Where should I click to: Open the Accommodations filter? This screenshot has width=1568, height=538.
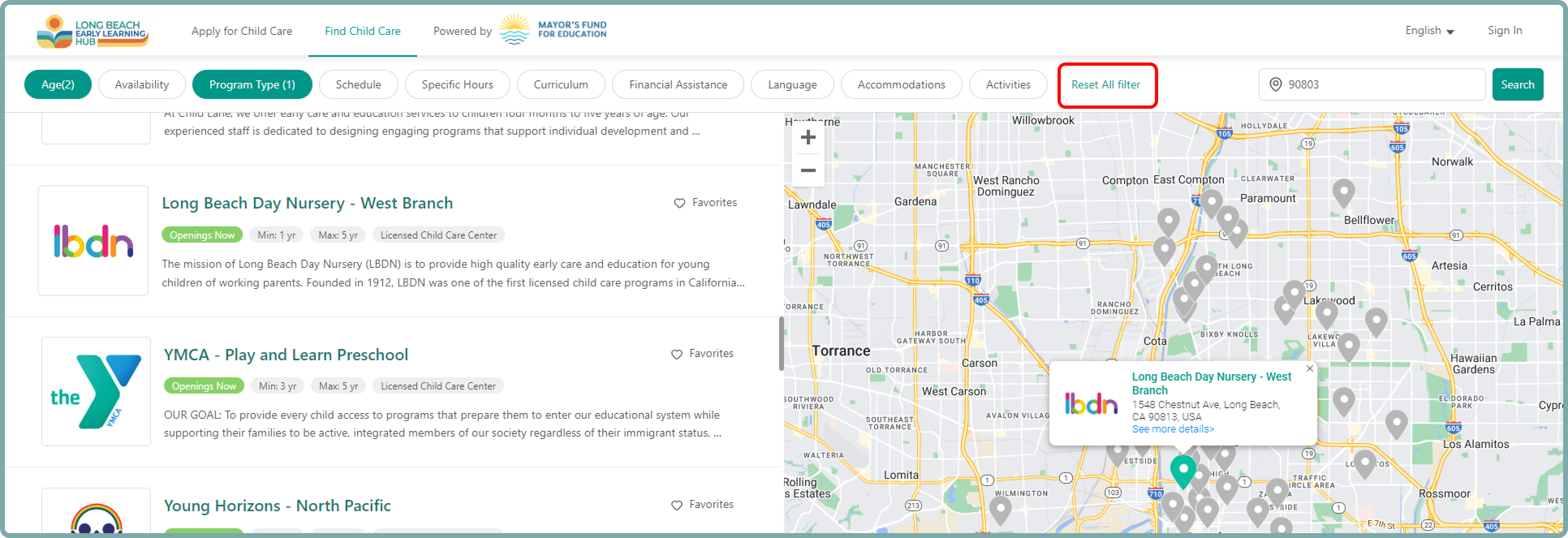point(901,84)
